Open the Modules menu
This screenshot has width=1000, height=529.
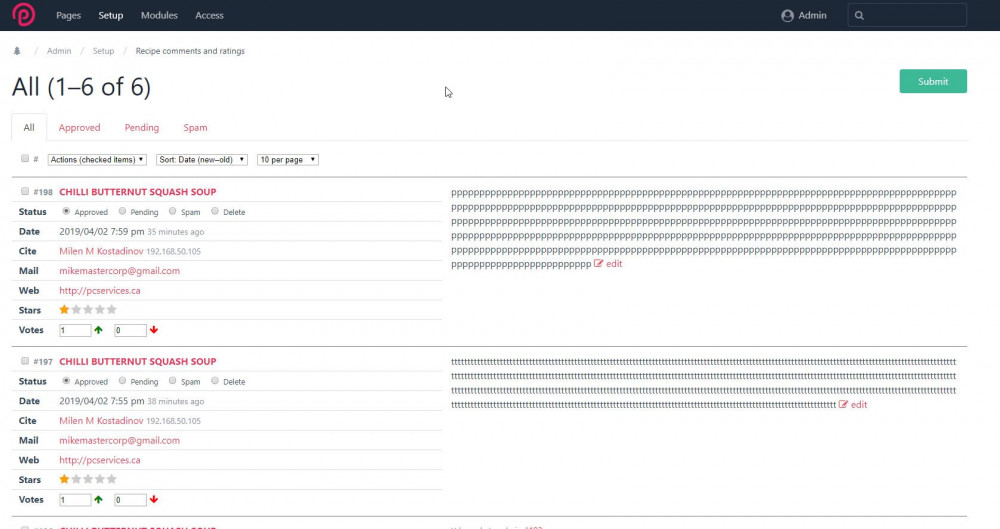click(x=159, y=16)
